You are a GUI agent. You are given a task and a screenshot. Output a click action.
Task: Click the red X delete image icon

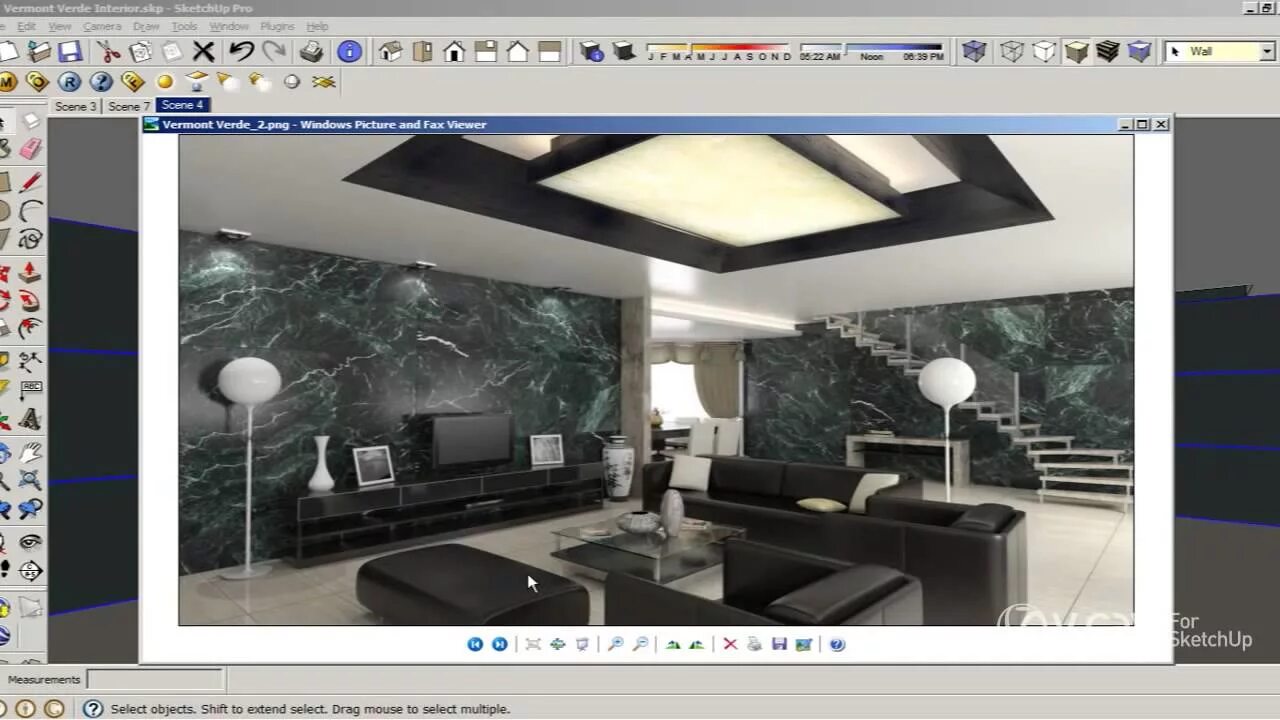point(730,644)
